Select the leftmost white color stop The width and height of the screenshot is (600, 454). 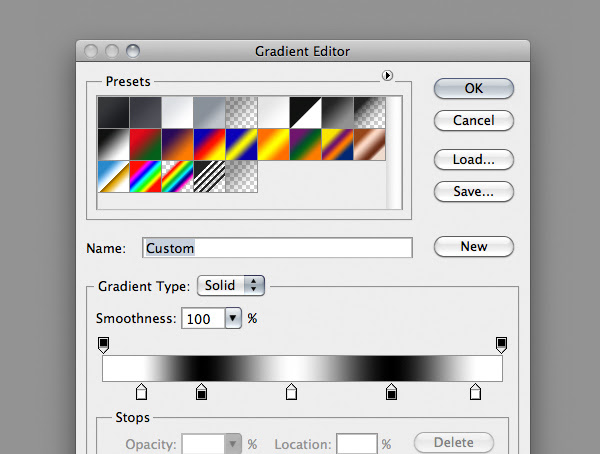click(142, 392)
